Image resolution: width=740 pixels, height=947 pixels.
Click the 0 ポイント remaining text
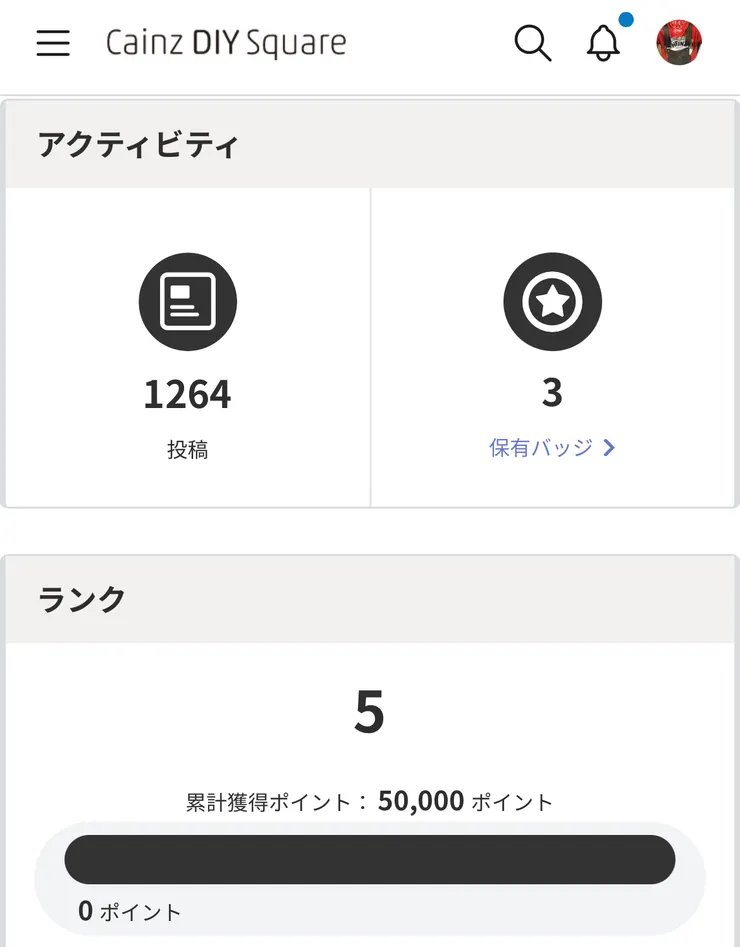130,912
